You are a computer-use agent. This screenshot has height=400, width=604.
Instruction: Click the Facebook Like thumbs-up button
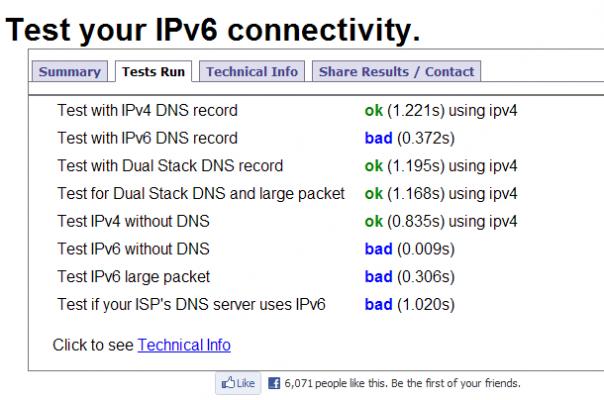238,382
